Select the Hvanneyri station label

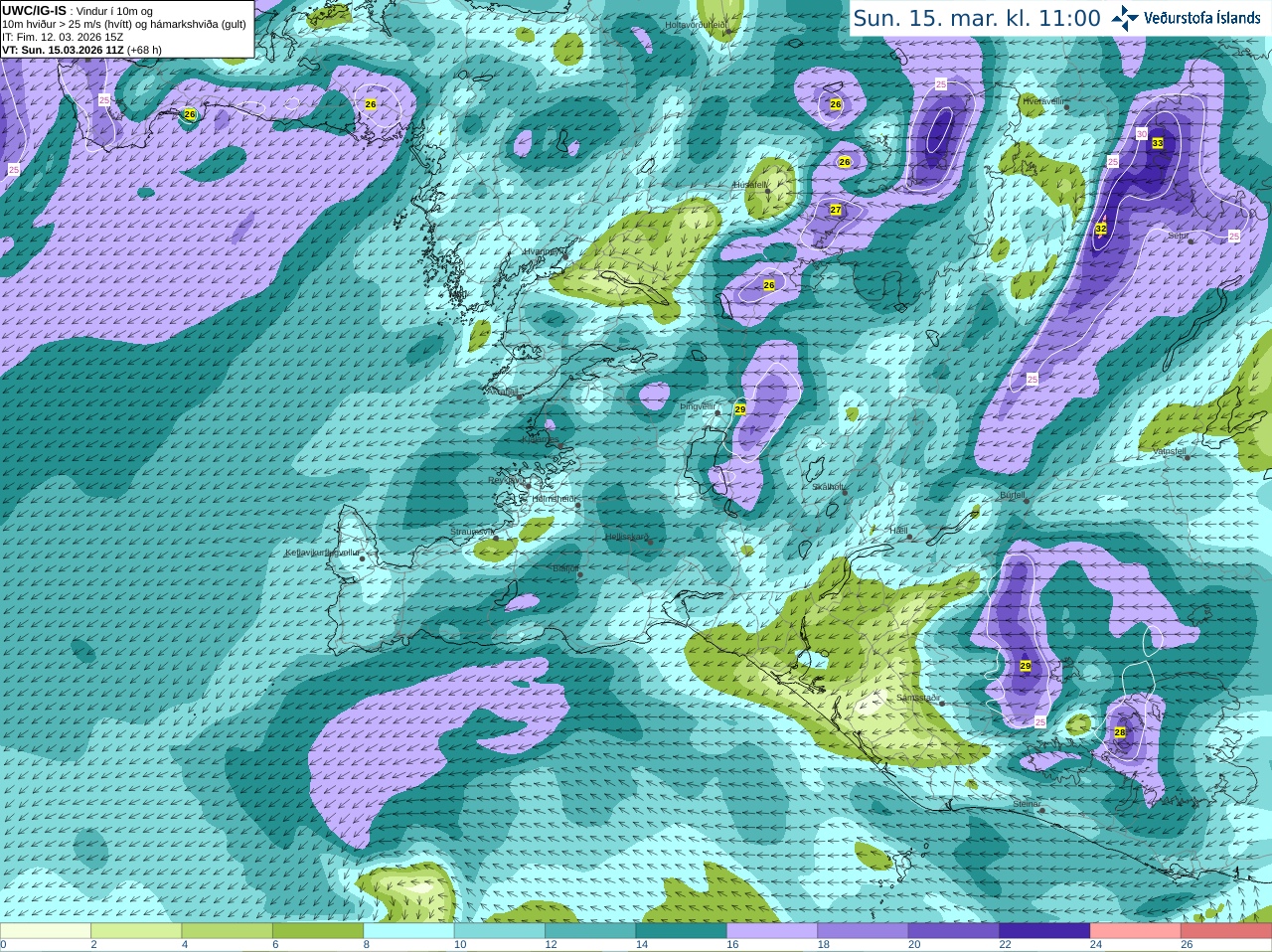point(543,251)
